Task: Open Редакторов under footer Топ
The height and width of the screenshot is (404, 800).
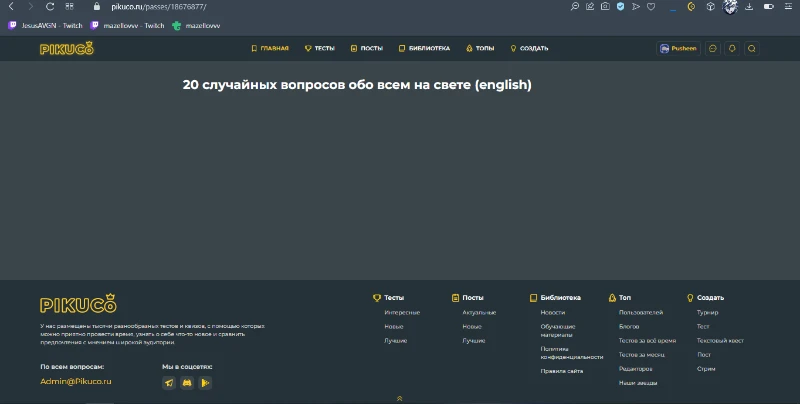Action: (635, 369)
